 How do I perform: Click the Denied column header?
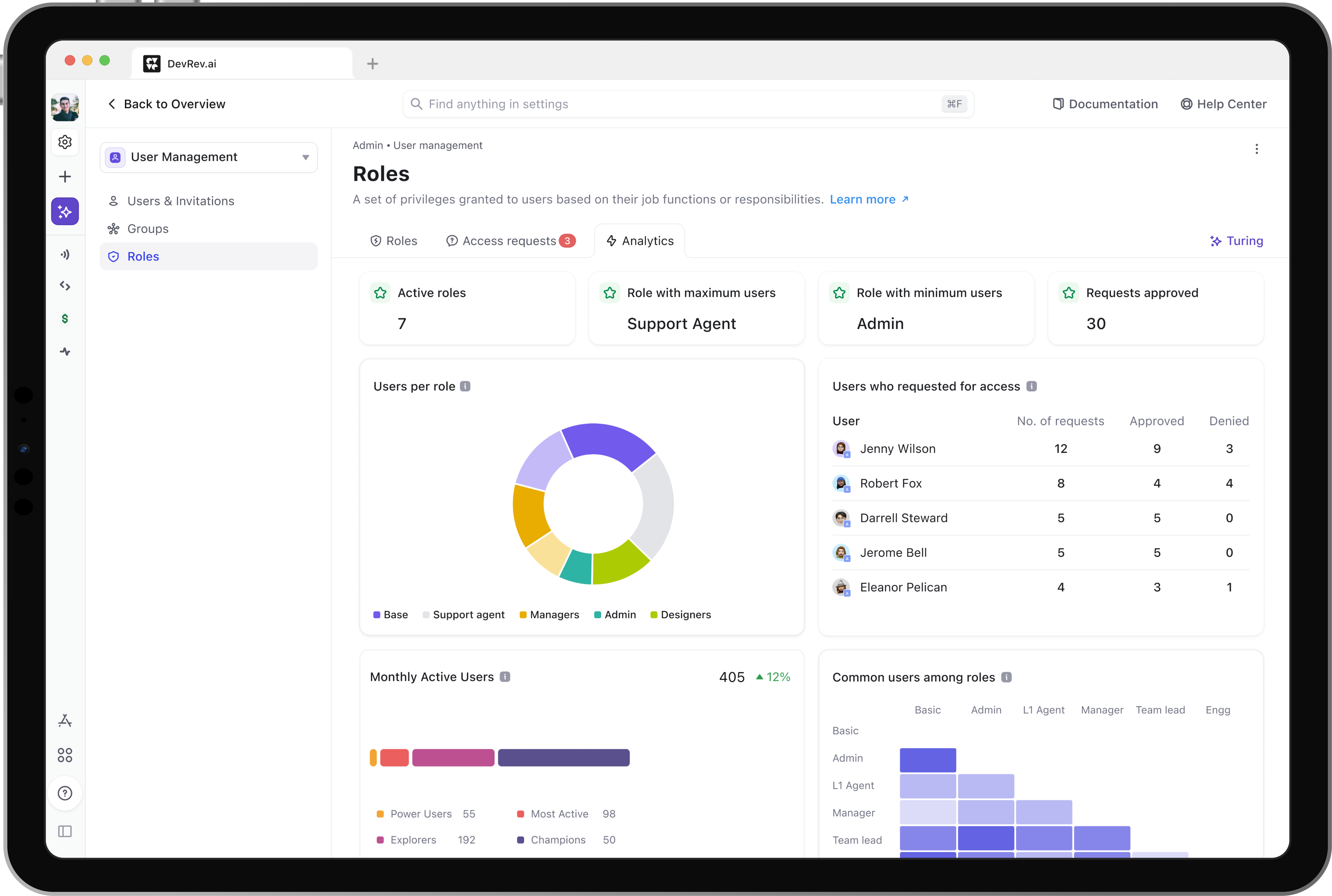(x=1229, y=421)
